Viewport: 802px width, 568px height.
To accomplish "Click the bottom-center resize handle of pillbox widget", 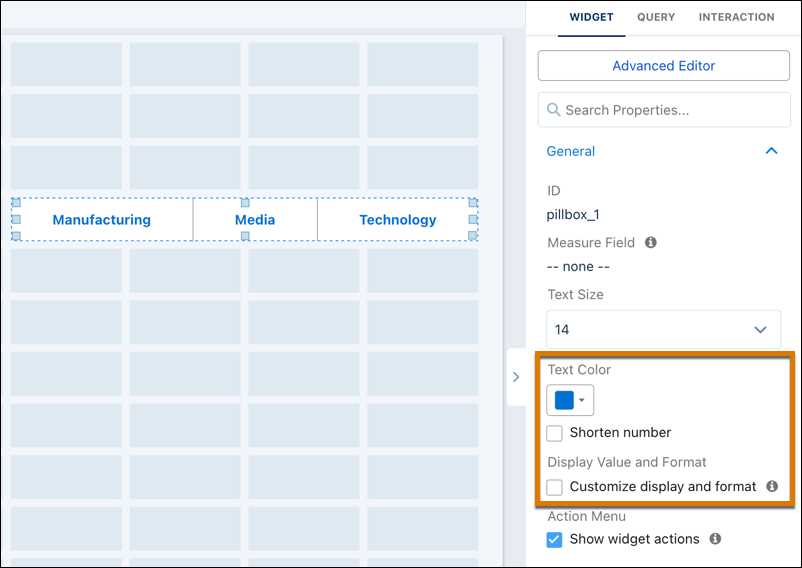I will [x=245, y=236].
